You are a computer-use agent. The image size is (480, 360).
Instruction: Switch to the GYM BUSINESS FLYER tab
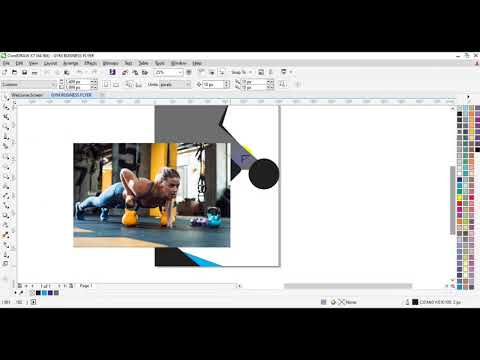(71, 95)
